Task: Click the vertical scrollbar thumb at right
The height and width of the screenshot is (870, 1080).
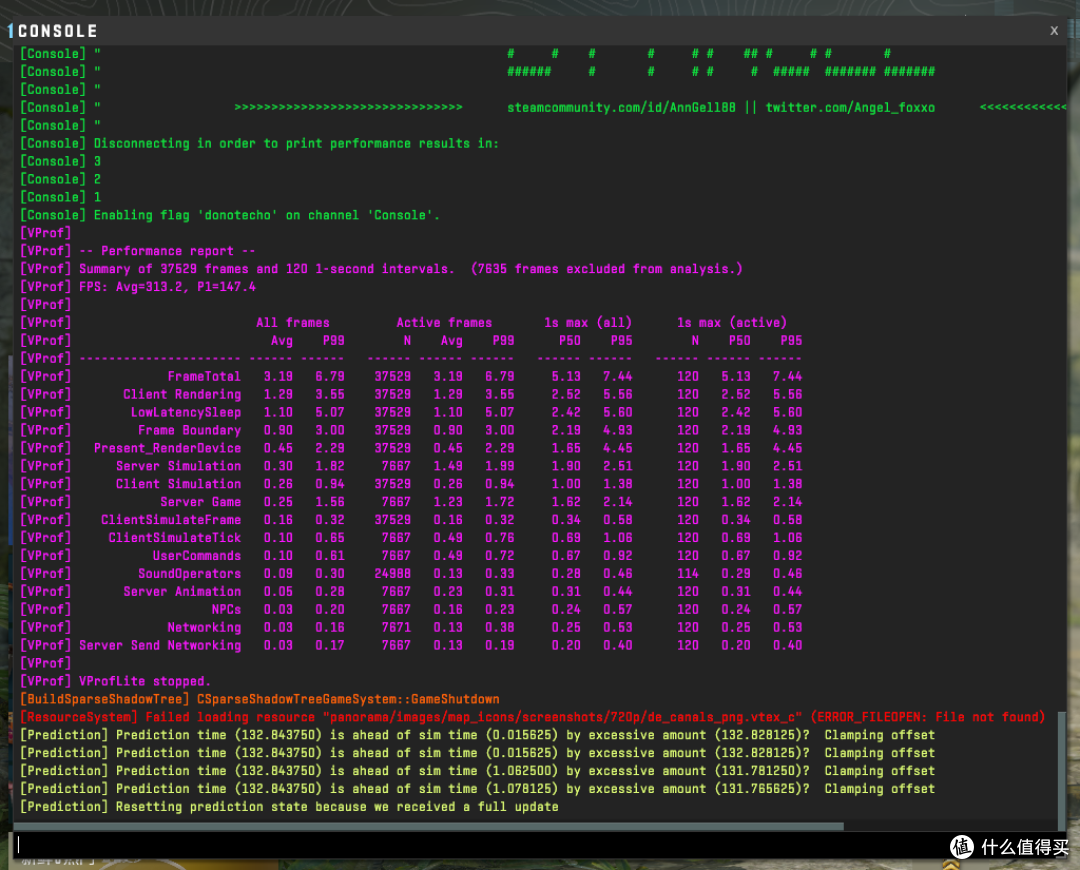Action: click(x=1061, y=770)
